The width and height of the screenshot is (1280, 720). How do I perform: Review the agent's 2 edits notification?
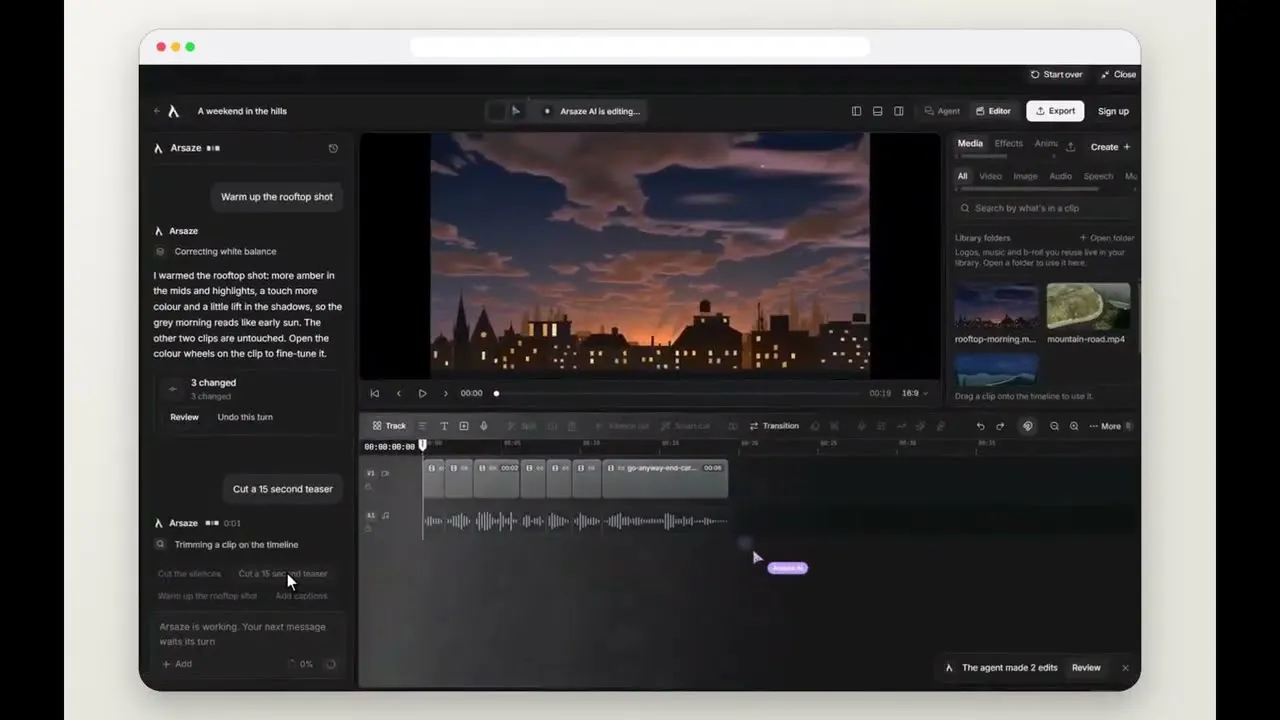click(1086, 668)
